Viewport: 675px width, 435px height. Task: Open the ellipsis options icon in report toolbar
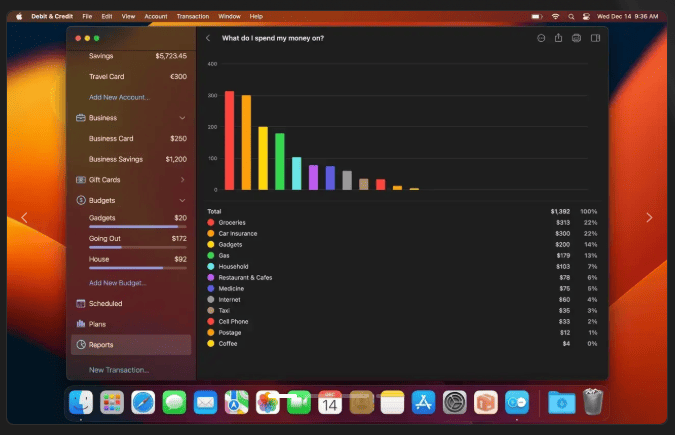541,38
